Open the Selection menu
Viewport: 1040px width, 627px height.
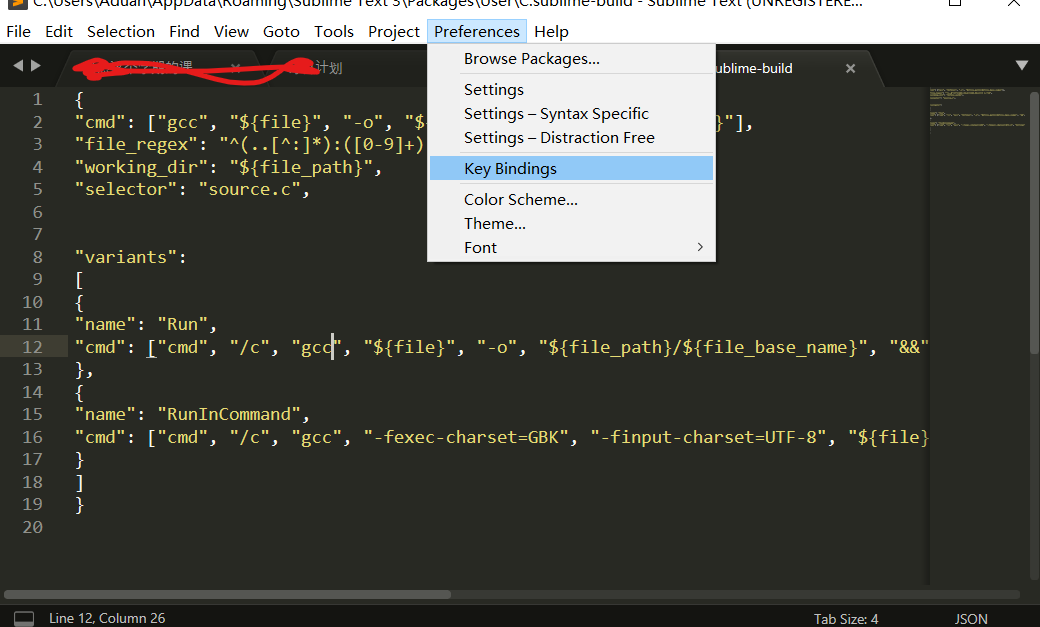[121, 31]
